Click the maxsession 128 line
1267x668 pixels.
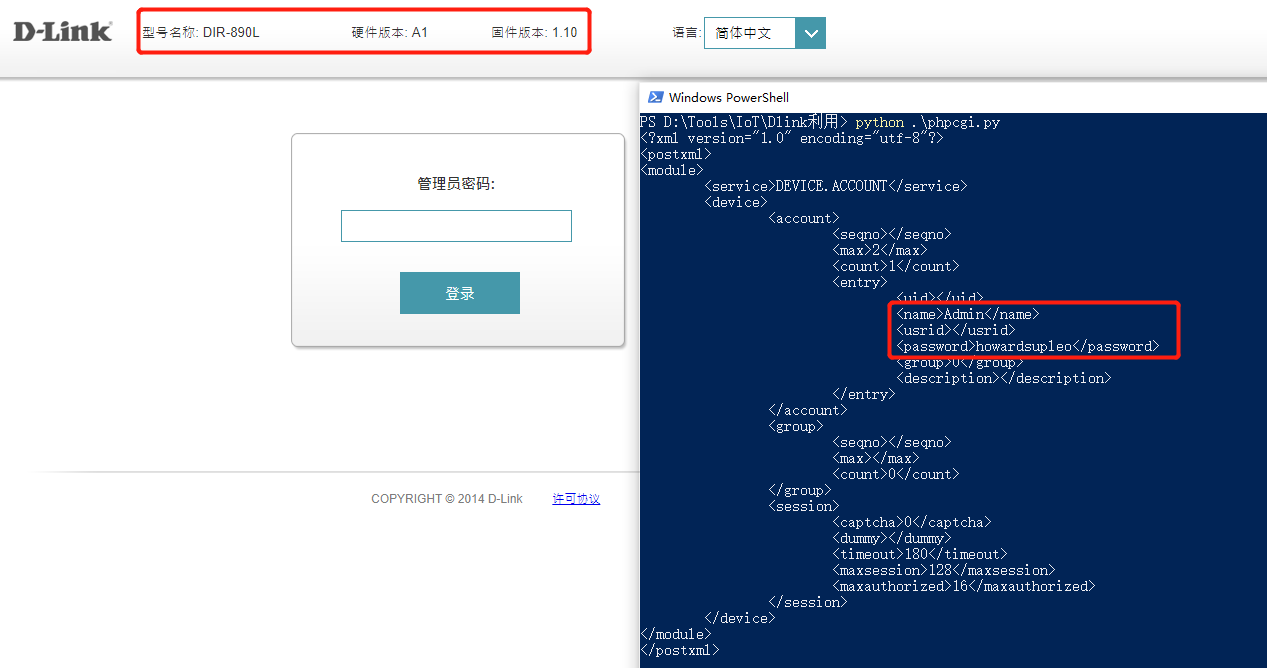pyautogui.click(x=944, y=570)
